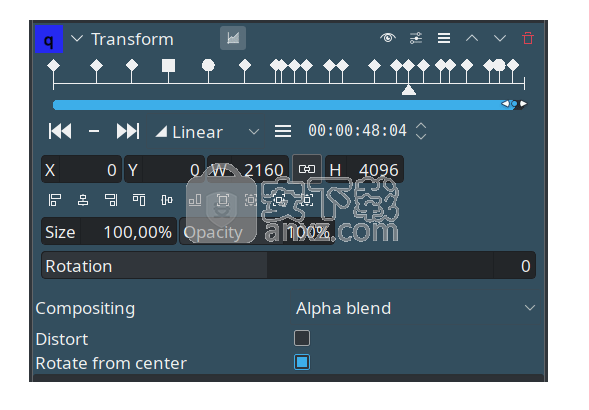Toggle Transform effect visibility eye

tap(388, 38)
